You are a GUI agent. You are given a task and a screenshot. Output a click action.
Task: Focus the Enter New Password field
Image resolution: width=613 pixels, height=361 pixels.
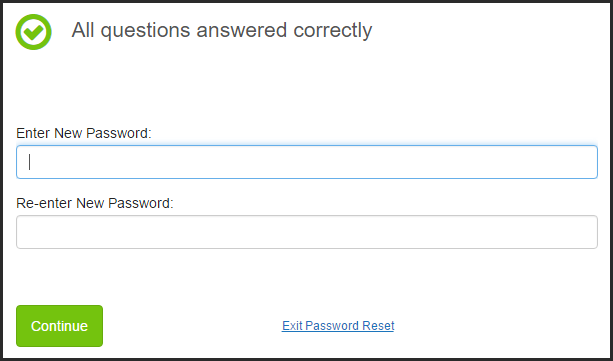306,162
